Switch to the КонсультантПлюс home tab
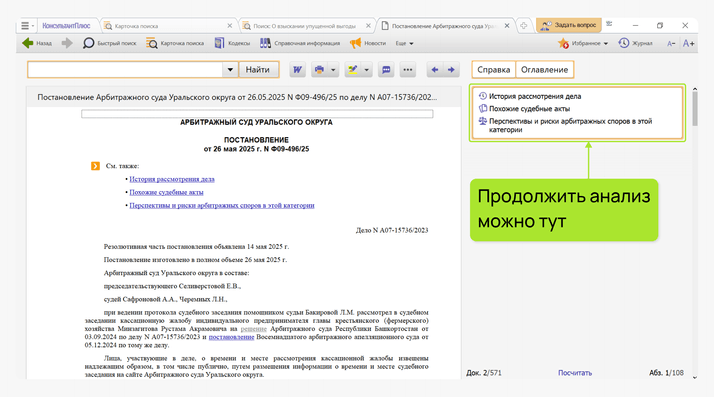Image resolution: width=714 pixels, height=397 pixels. (66, 26)
